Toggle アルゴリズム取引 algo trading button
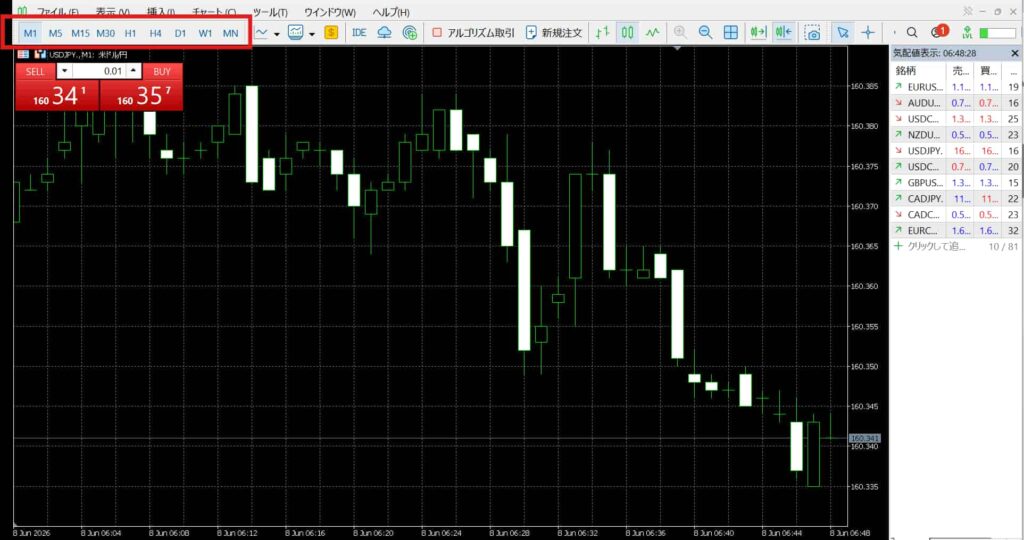Viewport: 1024px width, 540px height. [473, 32]
